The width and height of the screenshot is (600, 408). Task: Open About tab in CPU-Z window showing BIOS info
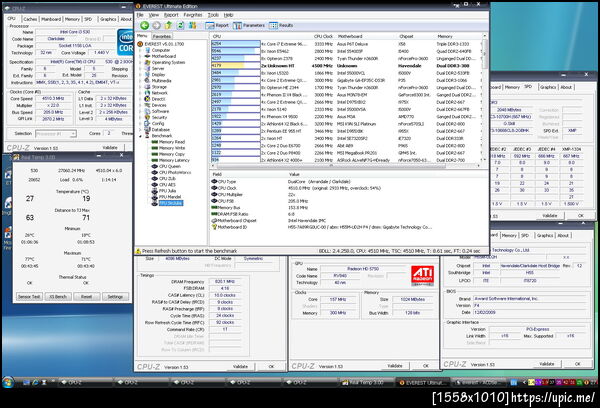tap(563, 235)
